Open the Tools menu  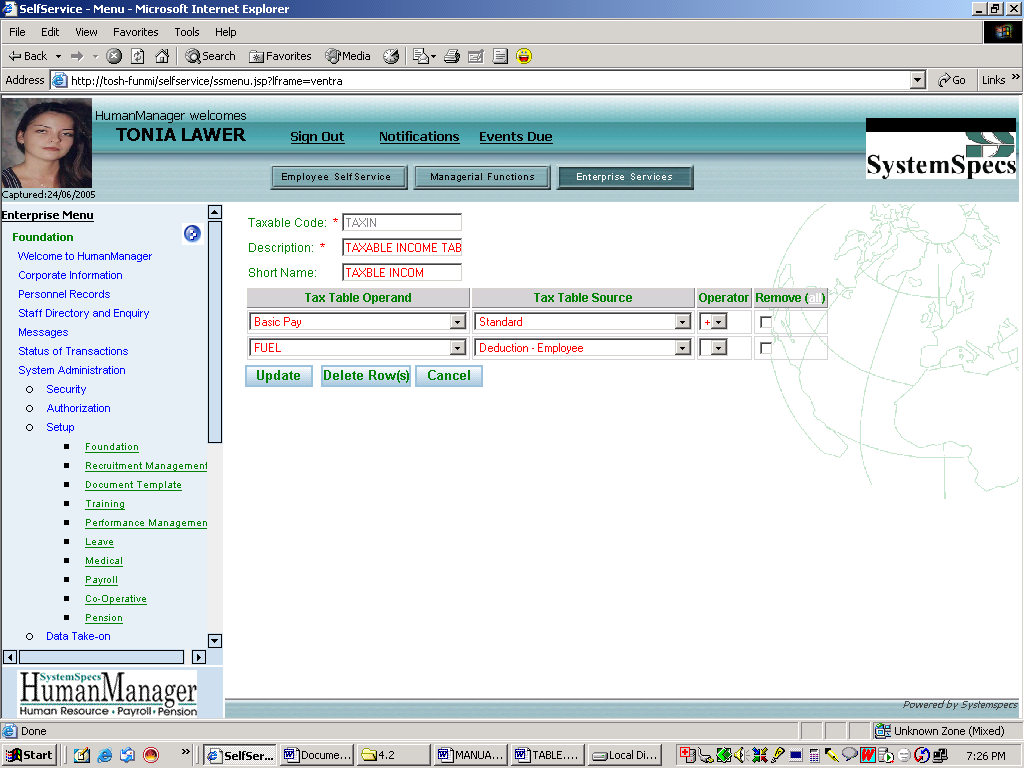tap(187, 32)
